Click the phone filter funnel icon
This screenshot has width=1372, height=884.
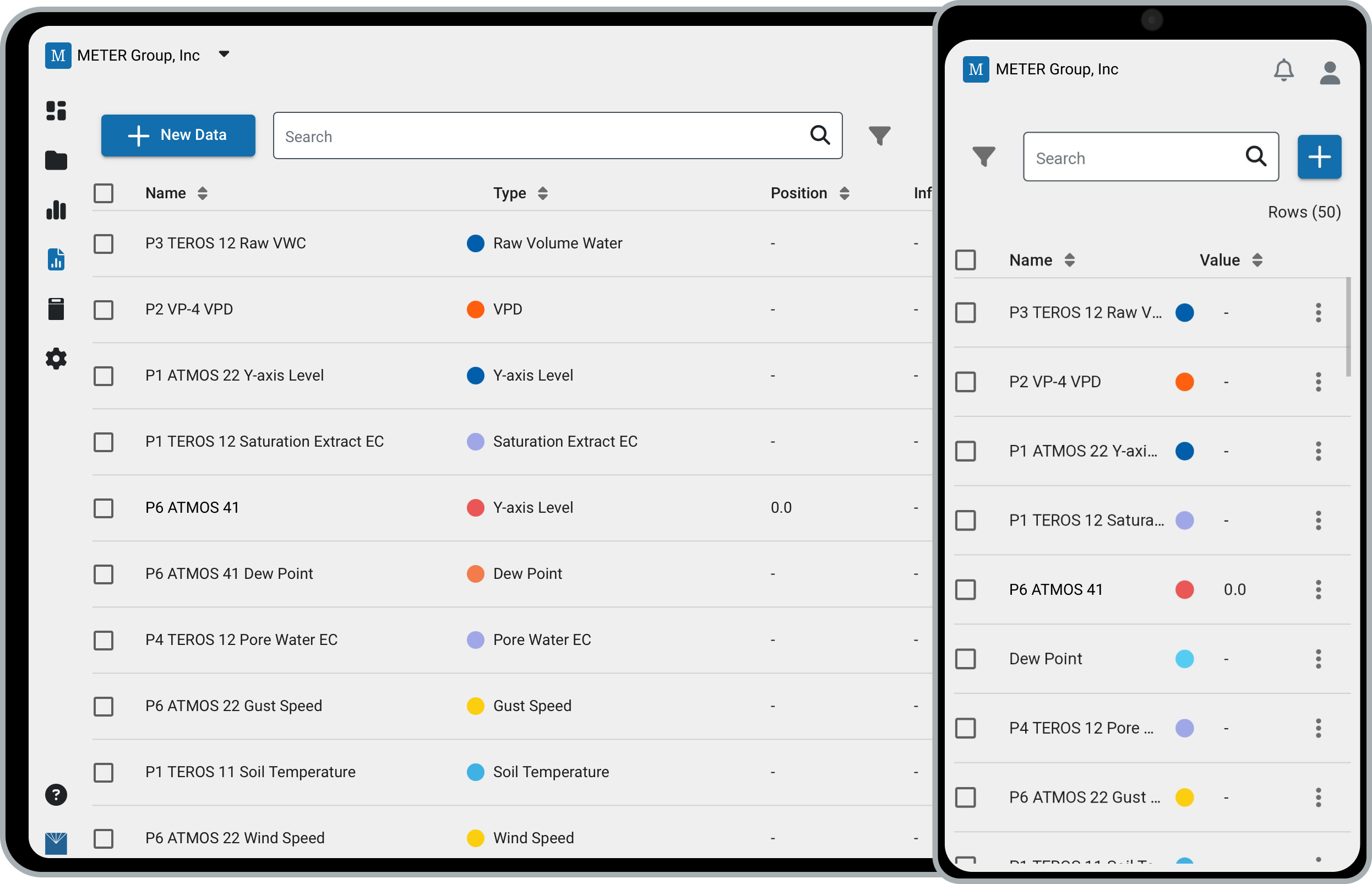pos(983,157)
